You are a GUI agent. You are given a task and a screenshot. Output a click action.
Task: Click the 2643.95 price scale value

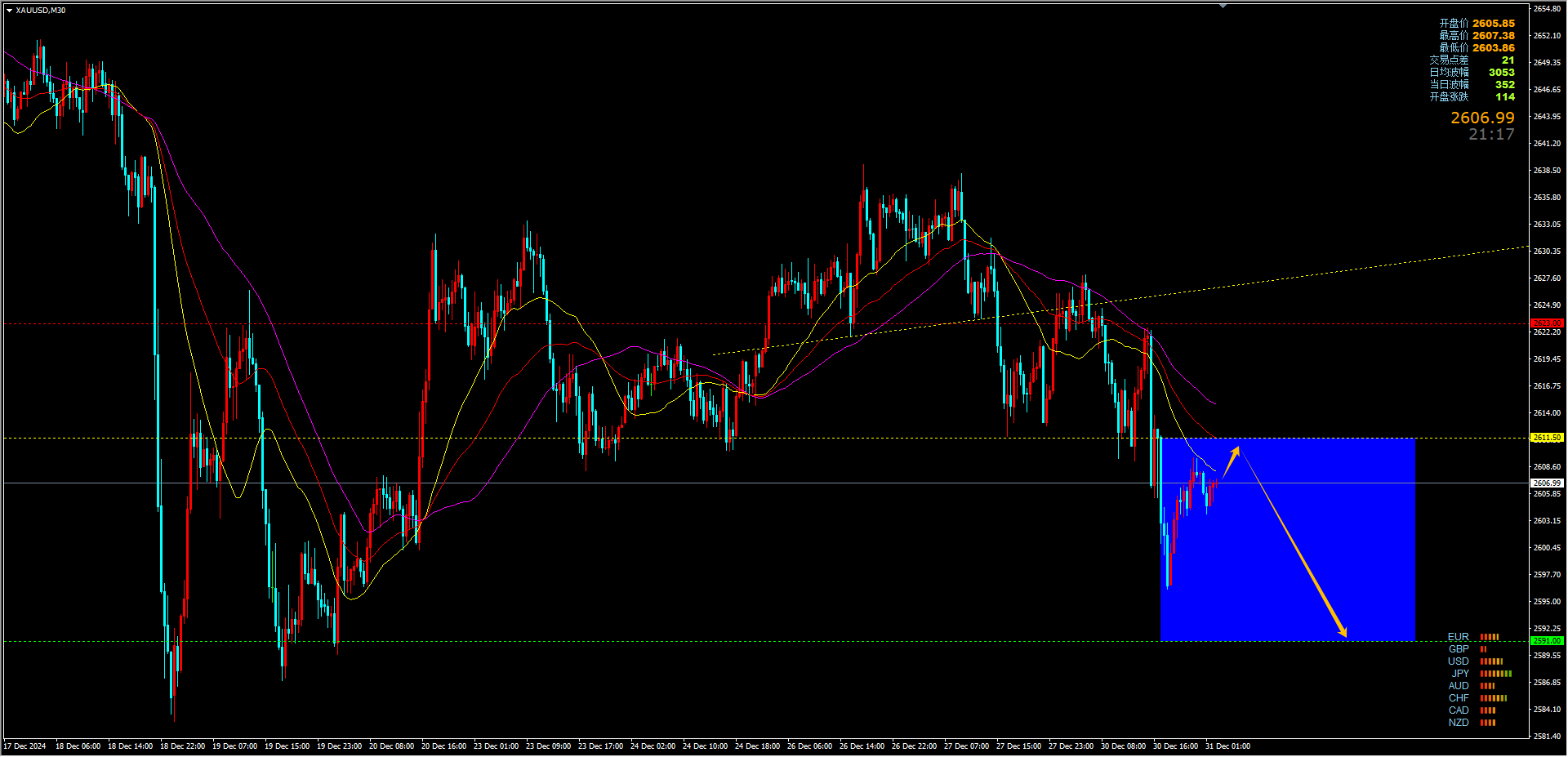coord(1547,117)
